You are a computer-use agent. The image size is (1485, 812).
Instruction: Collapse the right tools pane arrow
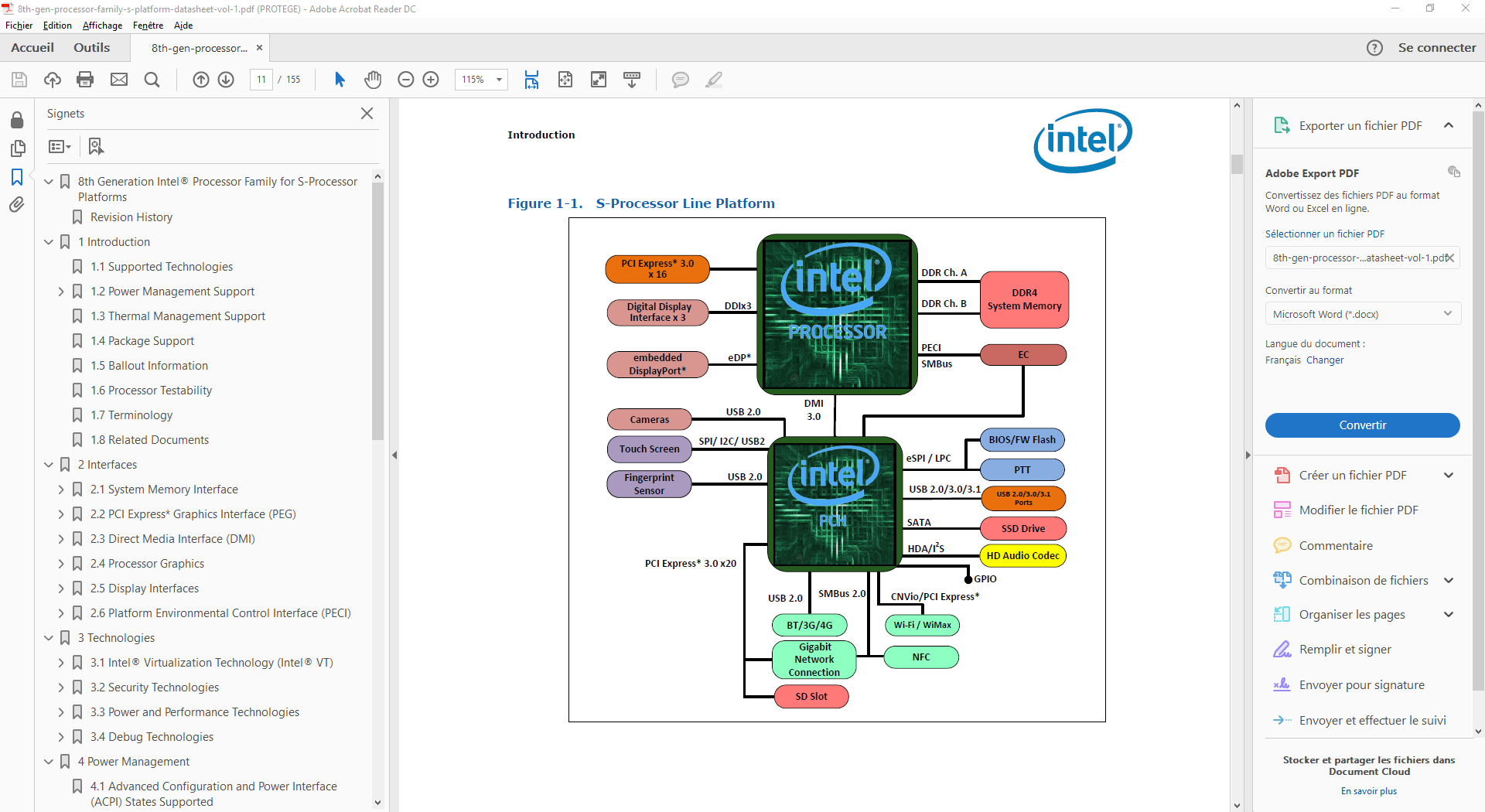coord(1248,455)
